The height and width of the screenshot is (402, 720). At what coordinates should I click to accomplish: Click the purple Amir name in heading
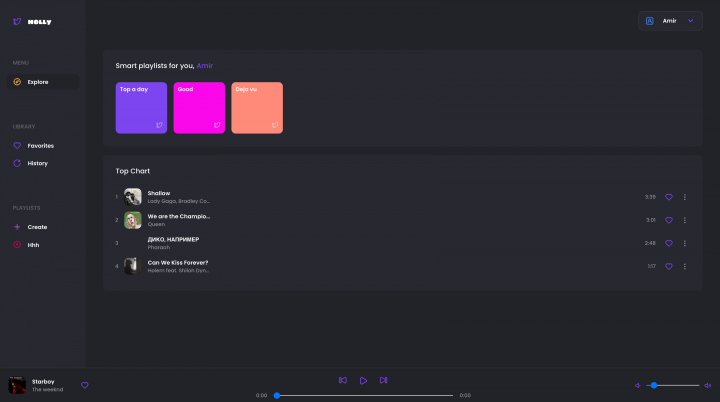click(205, 66)
